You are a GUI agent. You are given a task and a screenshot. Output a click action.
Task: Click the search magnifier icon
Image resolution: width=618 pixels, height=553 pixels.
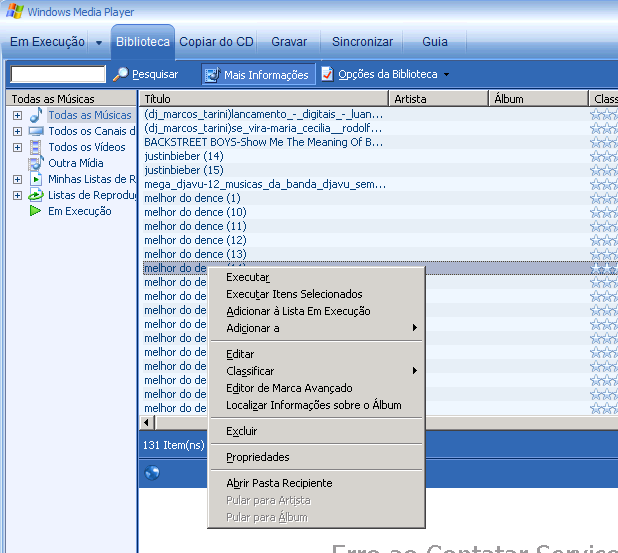[x=121, y=74]
